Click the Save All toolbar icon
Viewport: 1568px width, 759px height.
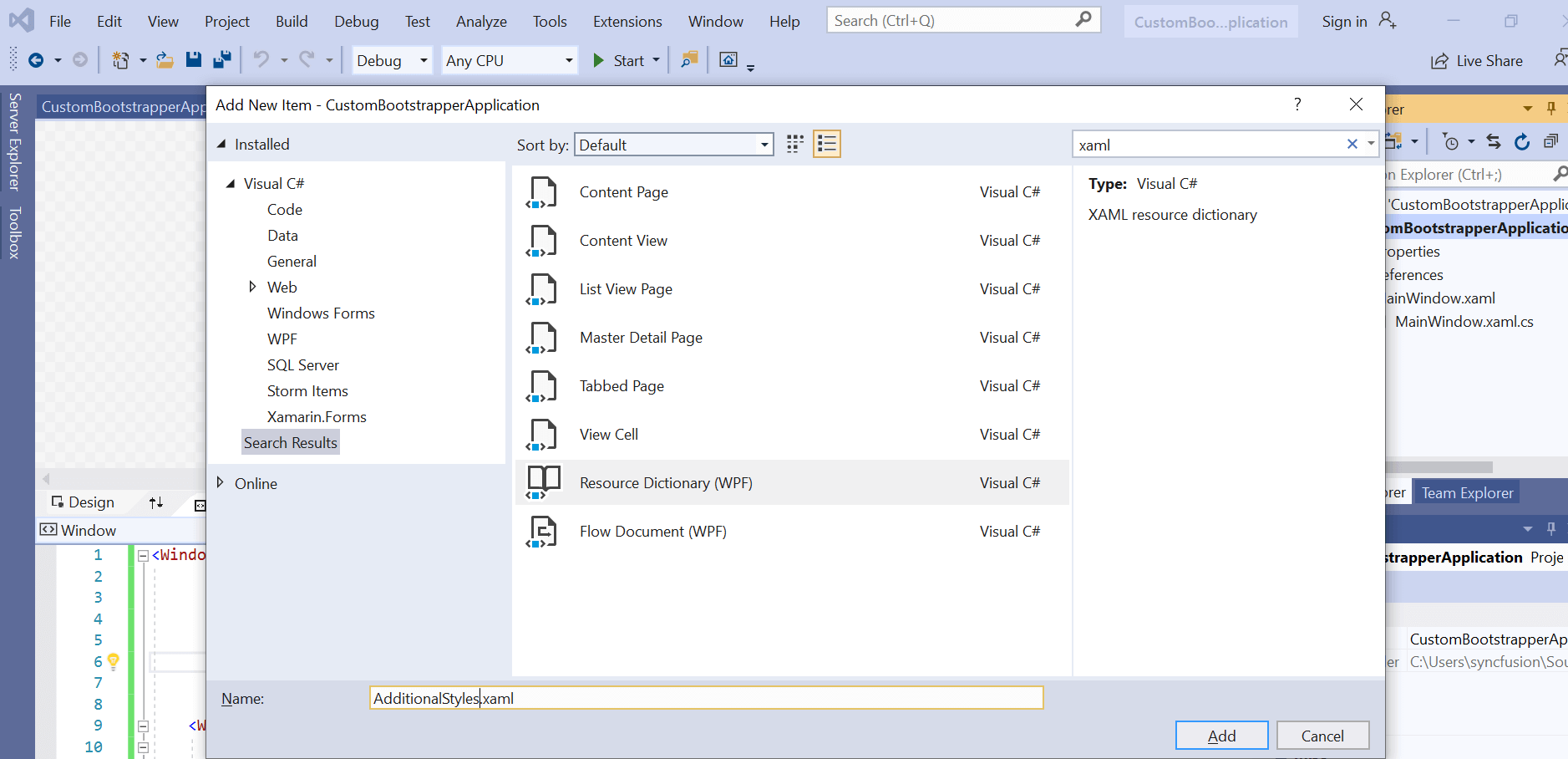[222, 59]
